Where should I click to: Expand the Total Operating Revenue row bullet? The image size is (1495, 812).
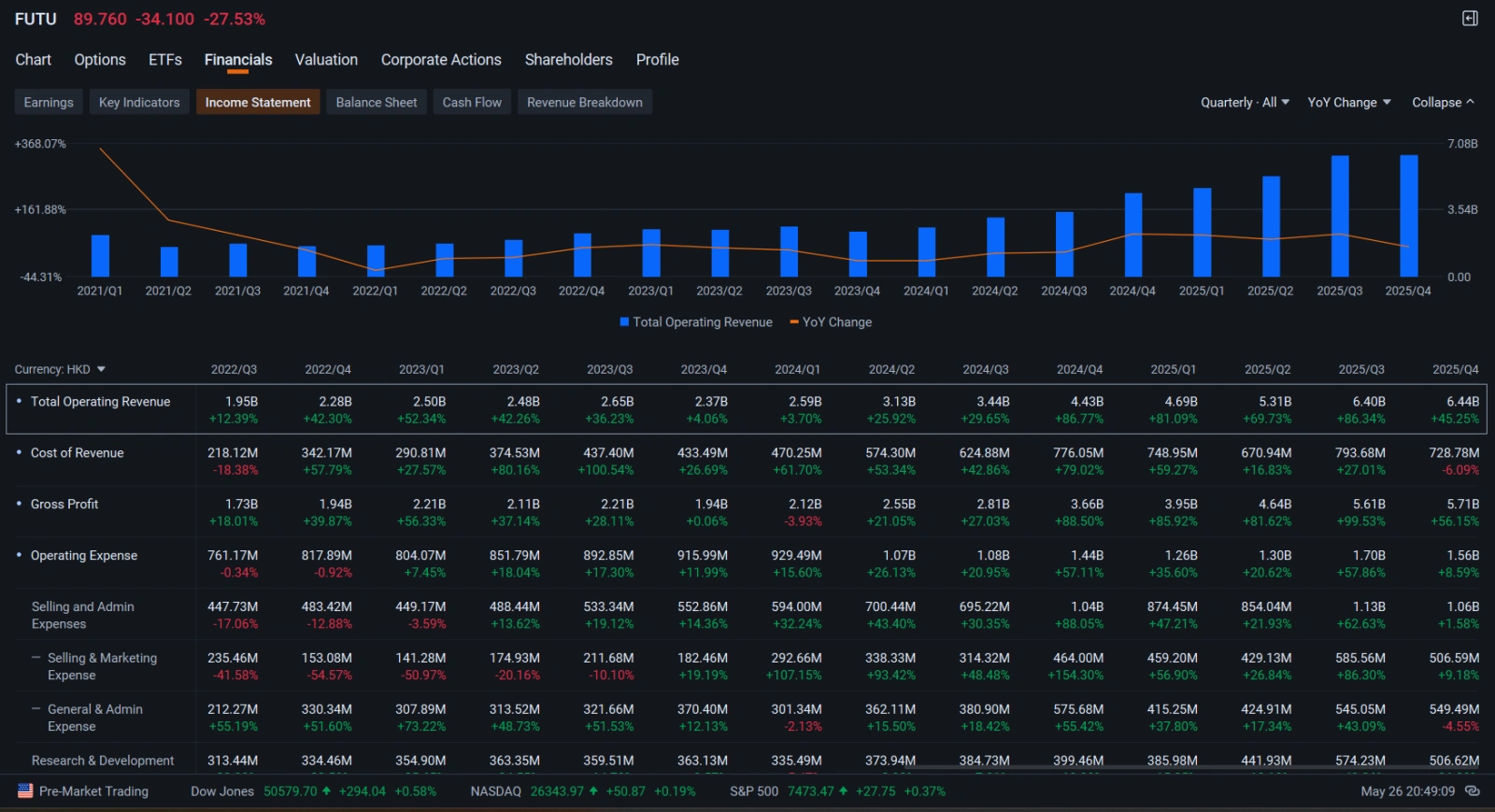click(x=19, y=401)
